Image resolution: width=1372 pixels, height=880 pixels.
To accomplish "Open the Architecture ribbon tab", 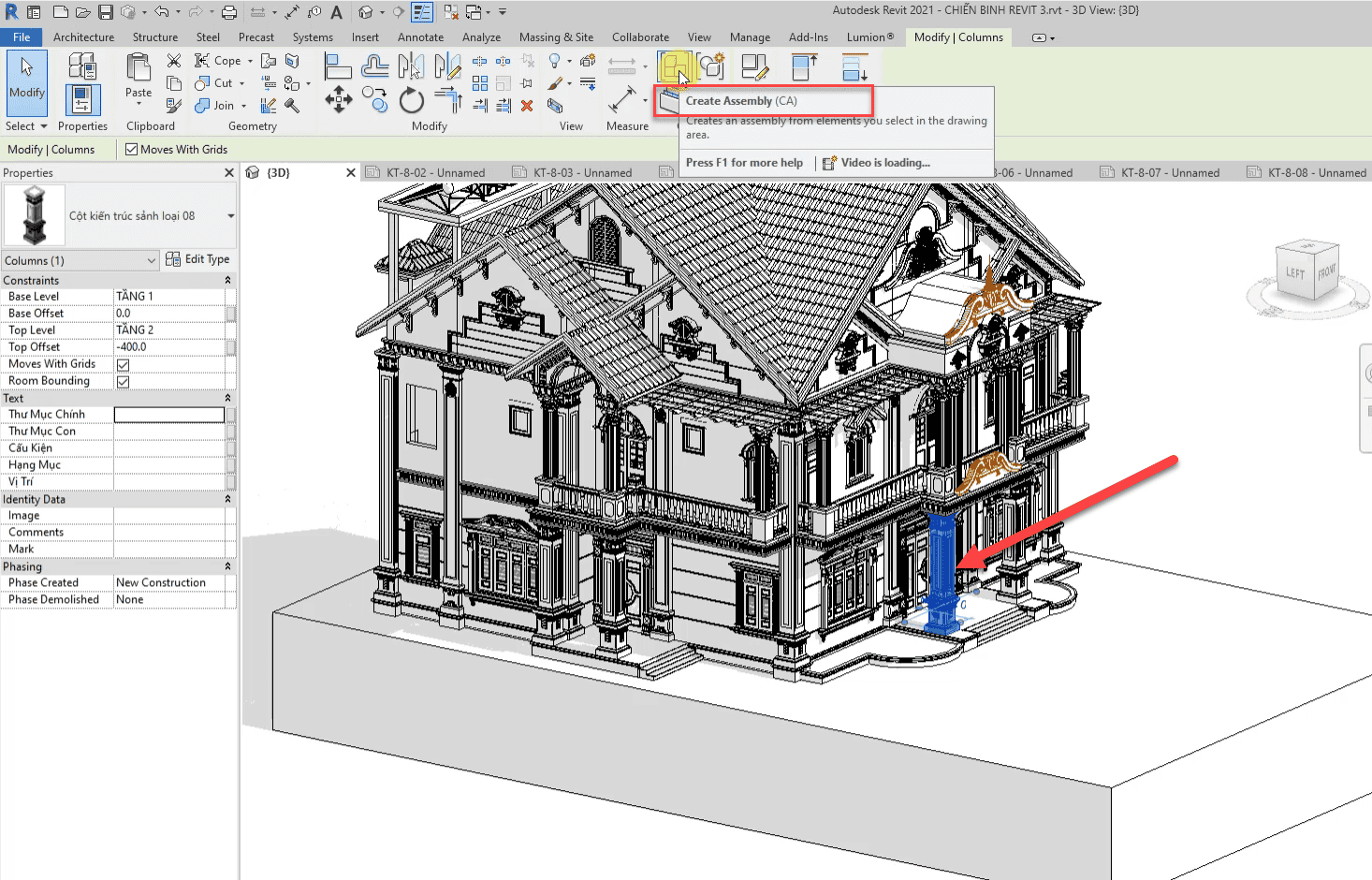I will click(x=83, y=37).
